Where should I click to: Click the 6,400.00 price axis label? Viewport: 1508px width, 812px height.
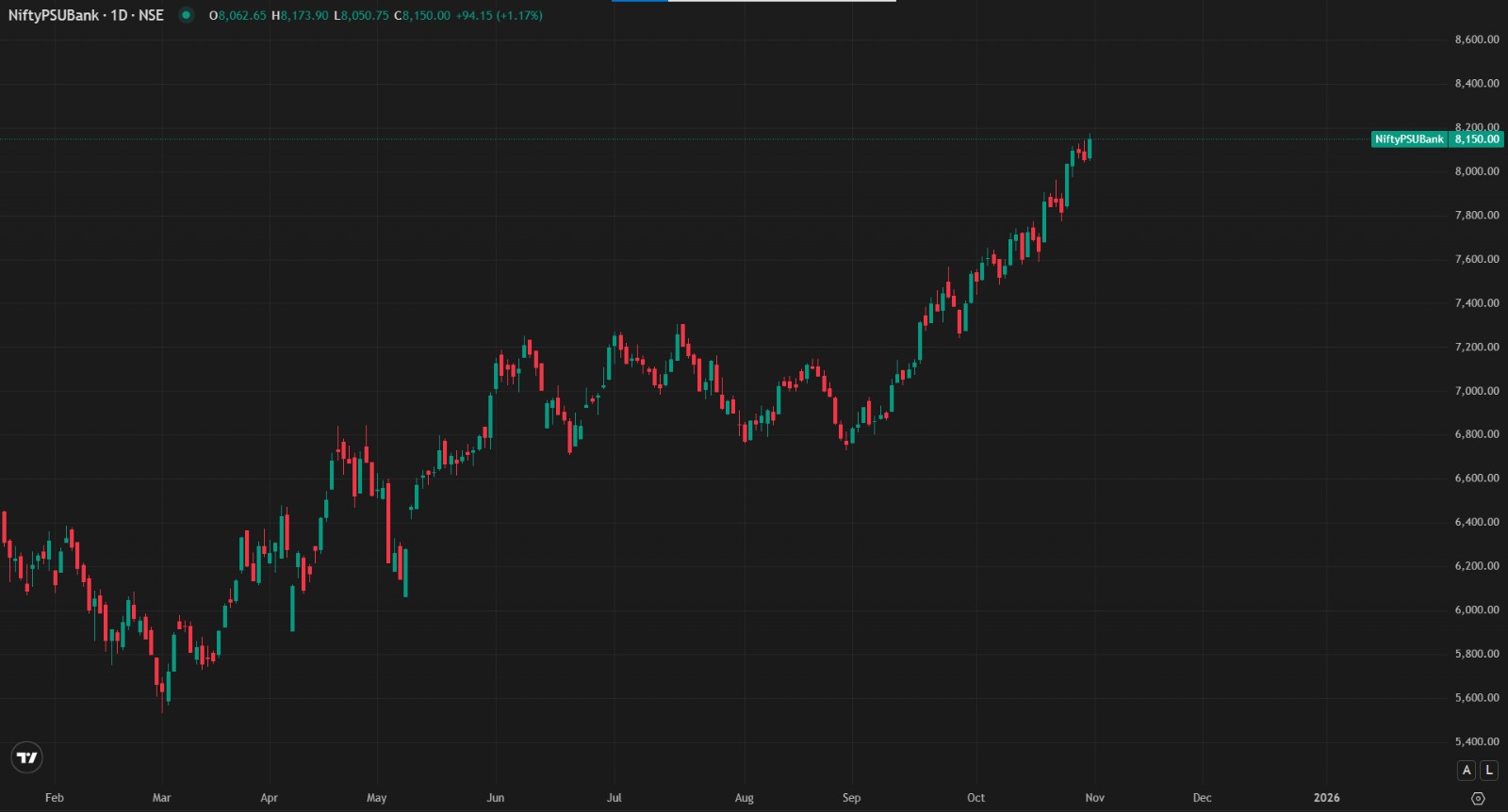click(1477, 522)
